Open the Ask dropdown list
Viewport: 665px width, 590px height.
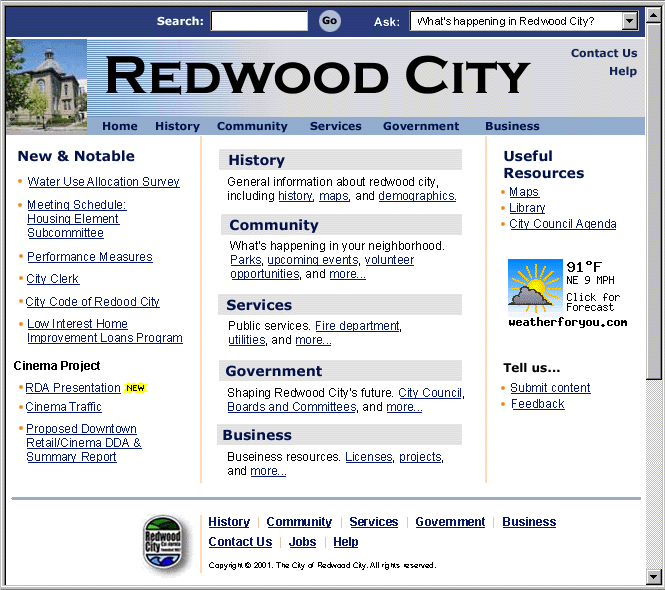click(x=629, y=21)
